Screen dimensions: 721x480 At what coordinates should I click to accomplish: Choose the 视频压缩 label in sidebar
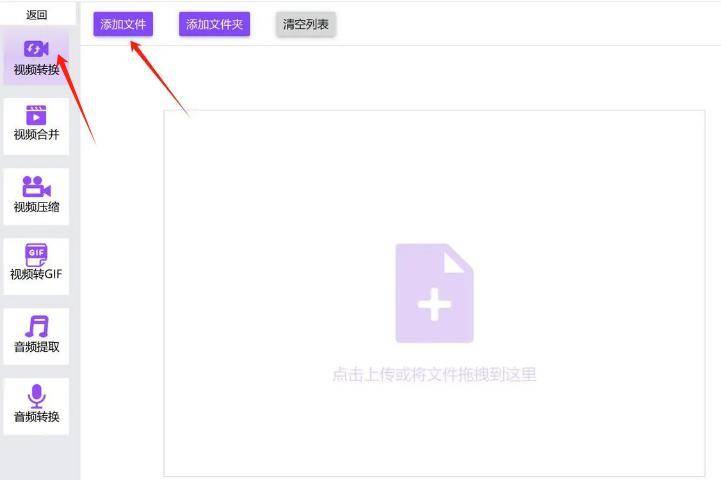[x=36, y=207]
